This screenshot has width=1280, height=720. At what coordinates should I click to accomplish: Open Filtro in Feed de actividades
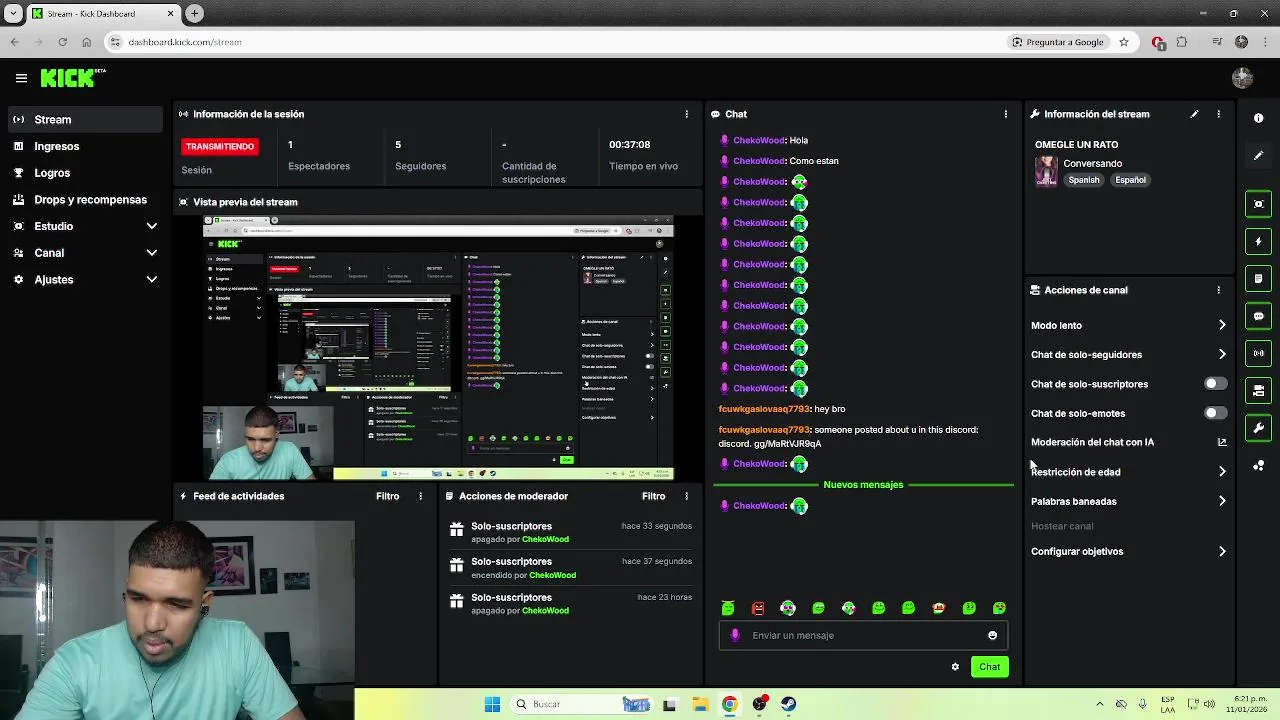tap(387, 496)
